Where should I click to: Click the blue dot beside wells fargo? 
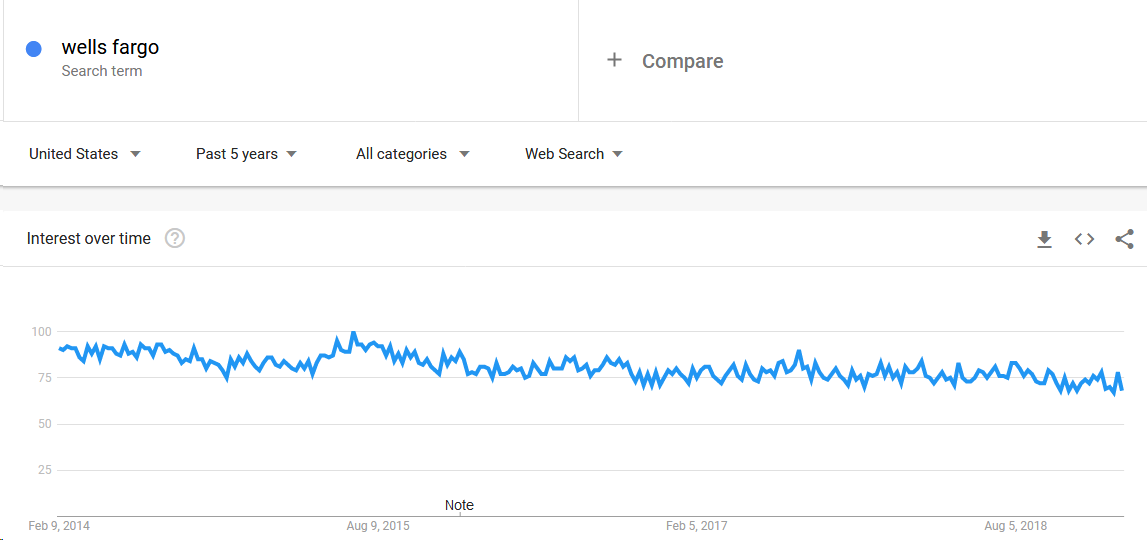point(34,49)
